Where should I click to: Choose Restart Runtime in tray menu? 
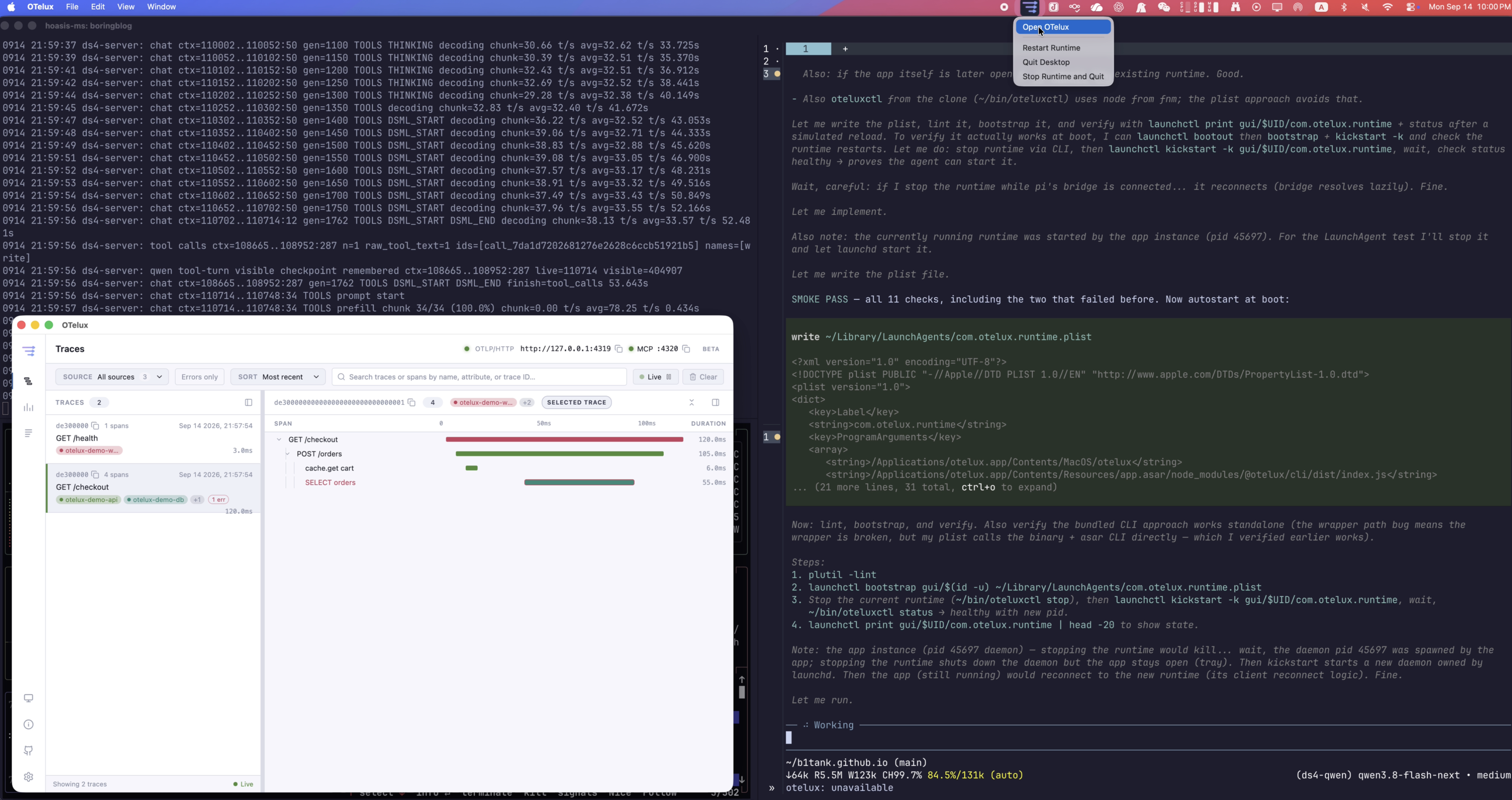pyautogui.click(x=1051, y=48)
